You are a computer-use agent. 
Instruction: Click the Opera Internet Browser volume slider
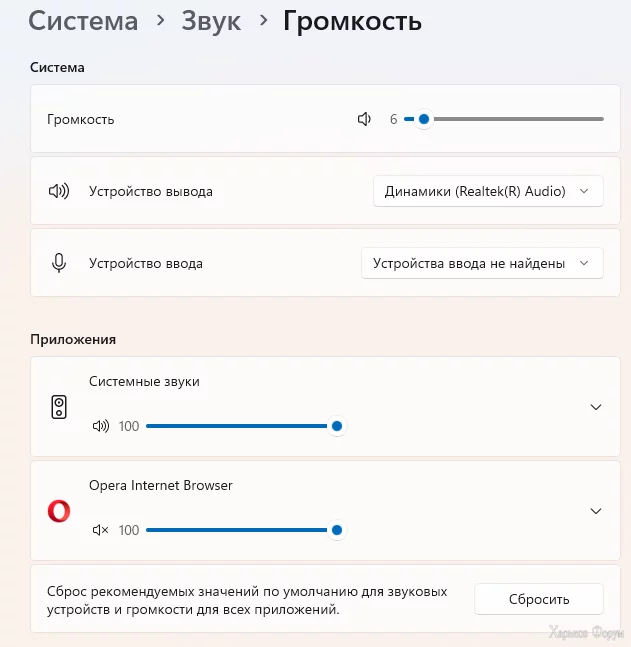pyautogui.click(x=240, y=530)
